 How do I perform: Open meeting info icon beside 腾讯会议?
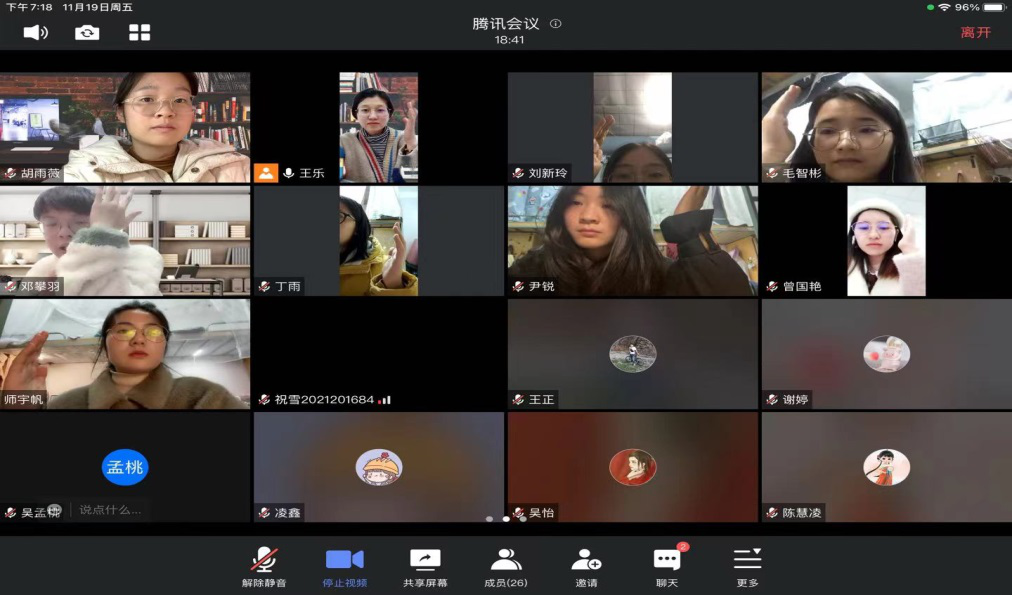pyautogui.click(x=556, y=24)
